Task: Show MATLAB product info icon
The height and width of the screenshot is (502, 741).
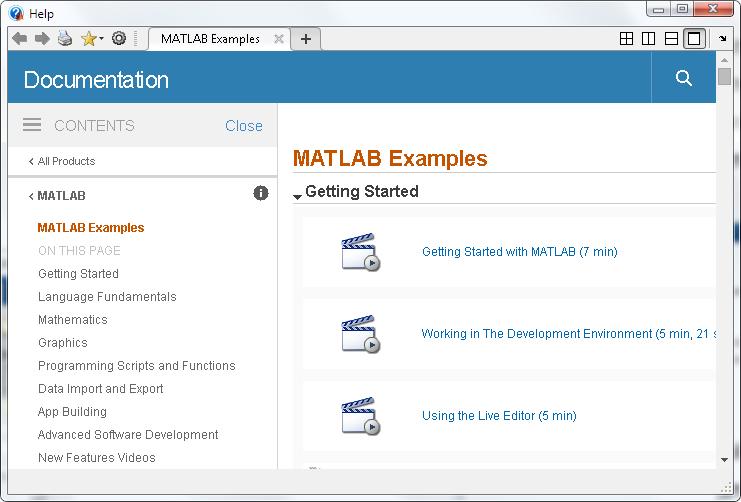Action: (260, 193)
